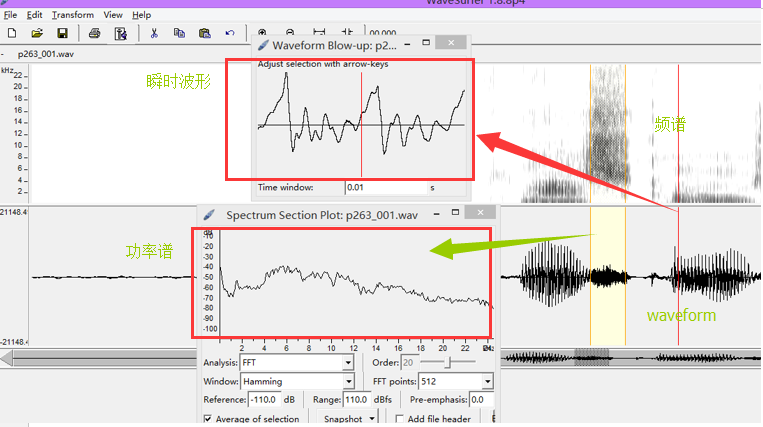763x427 pixels.
Task: Click the overview waveform selection region
Action: click(591, 358)
